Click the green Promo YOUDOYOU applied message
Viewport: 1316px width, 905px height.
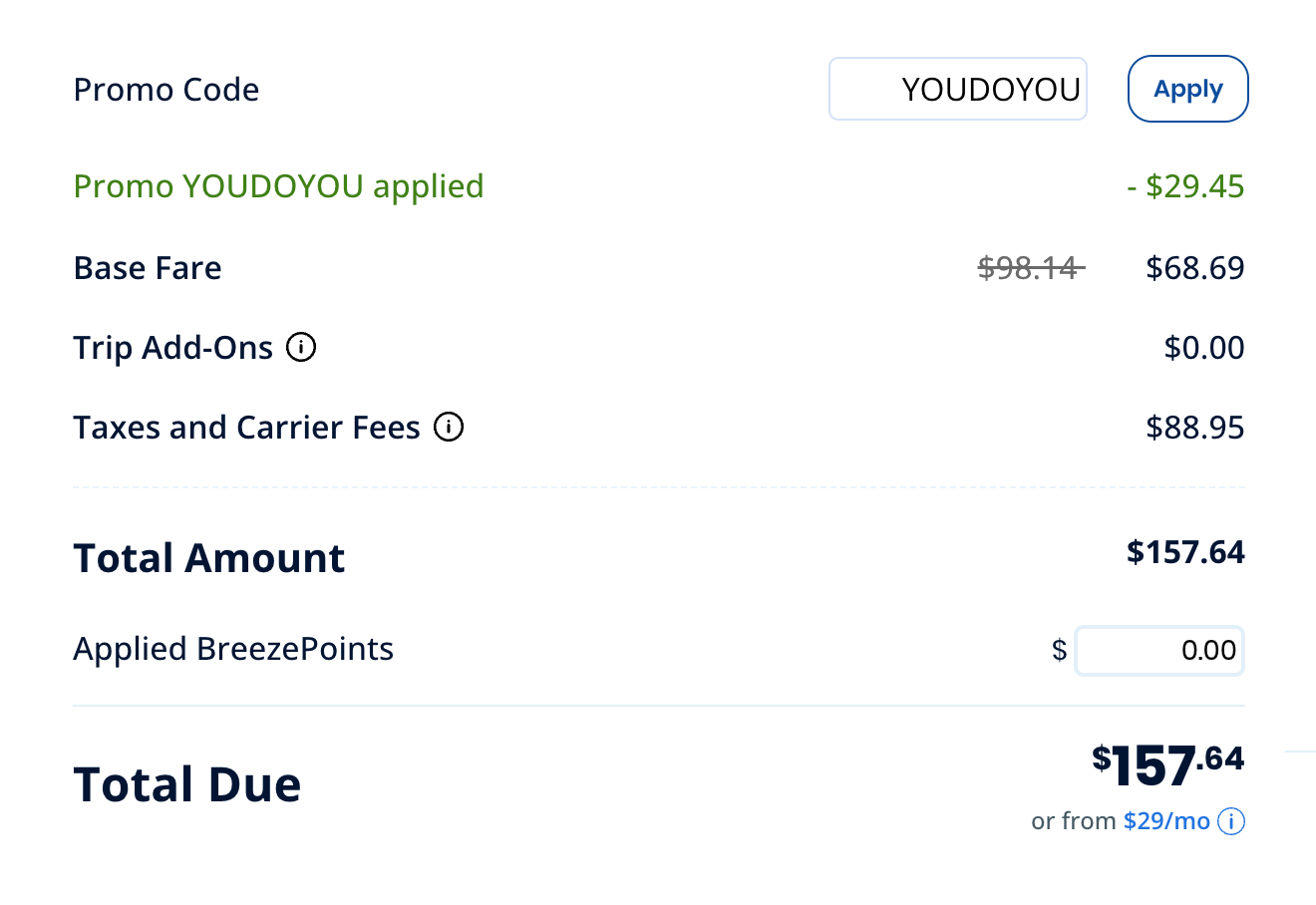pos(278,186)
